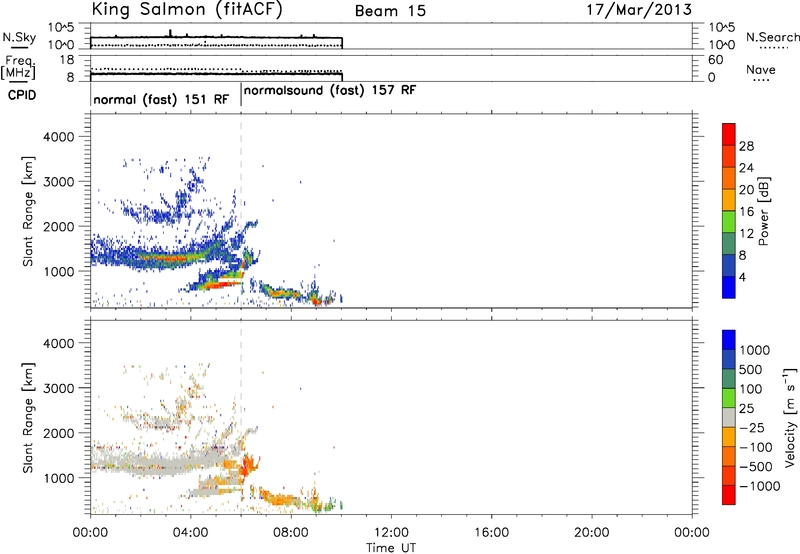Click the Slant Range [km] label of velocity panel
Image resolution: width=800 pixels, height=554 pixels.
click(28, 417)
